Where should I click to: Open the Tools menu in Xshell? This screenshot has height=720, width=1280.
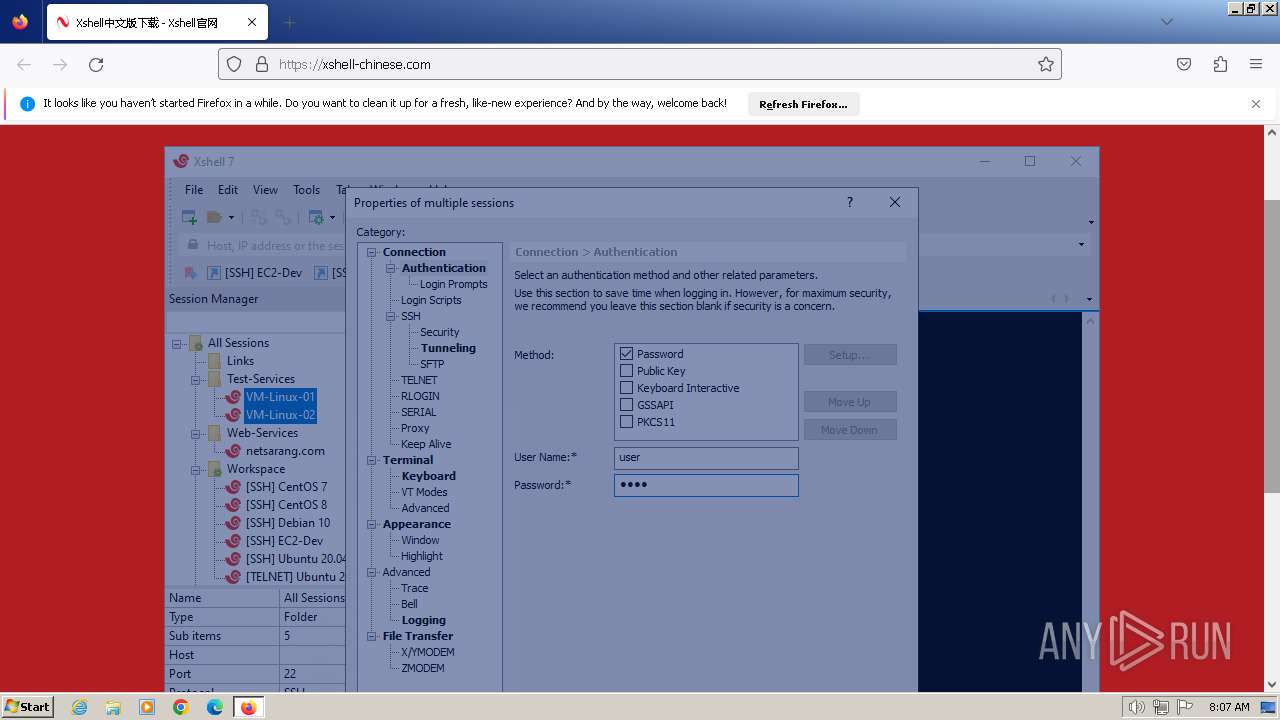pos(307,190)
